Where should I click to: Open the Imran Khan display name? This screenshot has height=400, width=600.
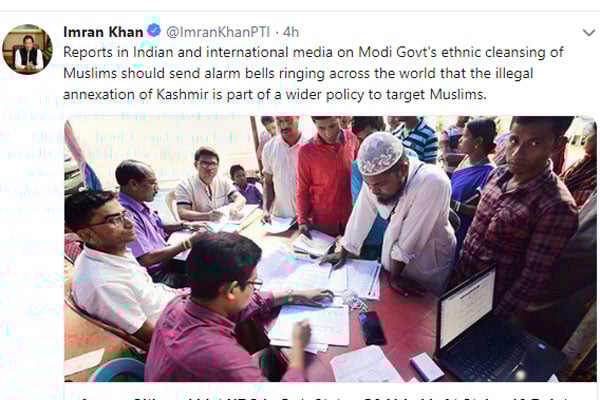[x=103, y=32]
